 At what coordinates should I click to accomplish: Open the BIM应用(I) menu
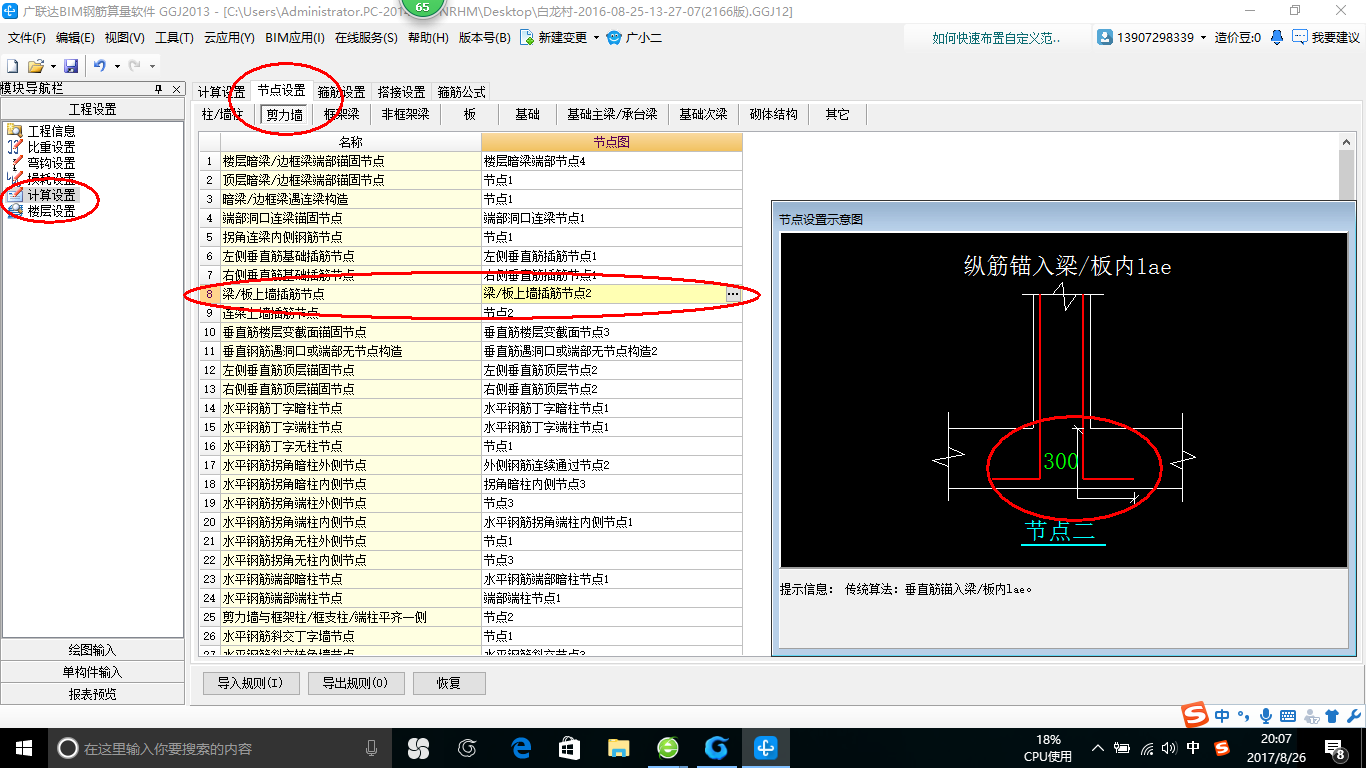295,37
